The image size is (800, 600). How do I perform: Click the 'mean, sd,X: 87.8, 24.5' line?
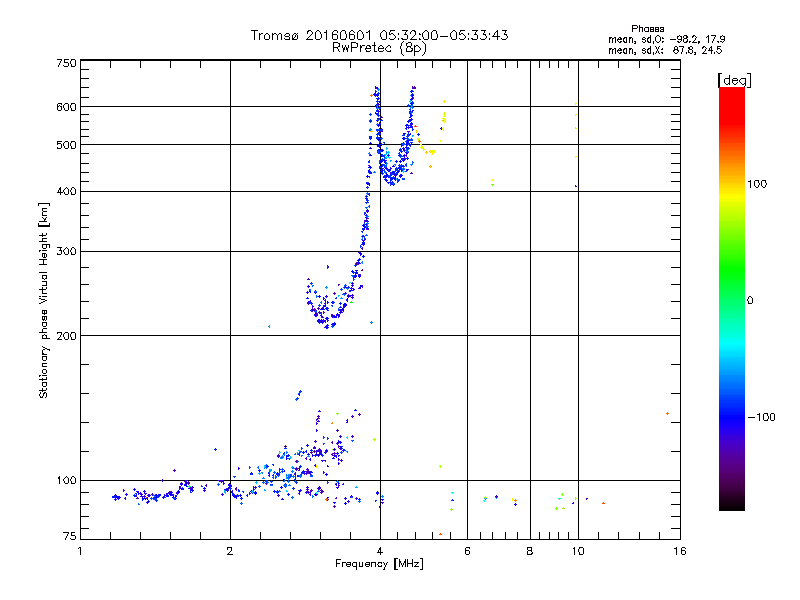coord(665,50)
